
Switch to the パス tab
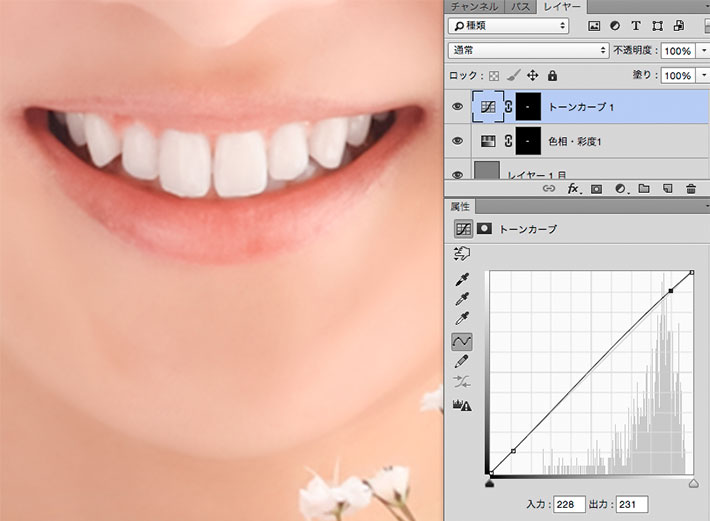521,6
